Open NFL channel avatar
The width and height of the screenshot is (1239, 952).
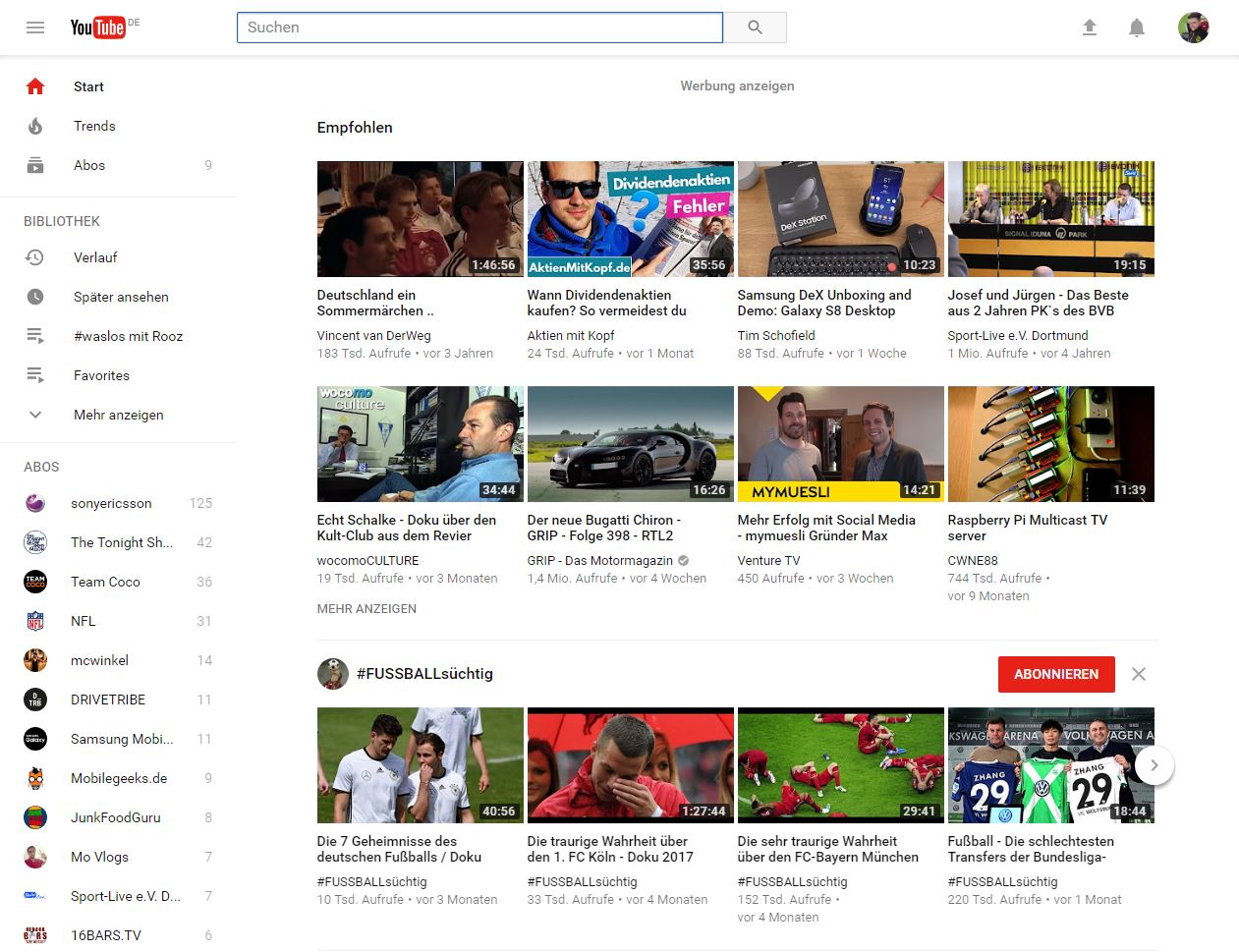click(x=35, y=621)
